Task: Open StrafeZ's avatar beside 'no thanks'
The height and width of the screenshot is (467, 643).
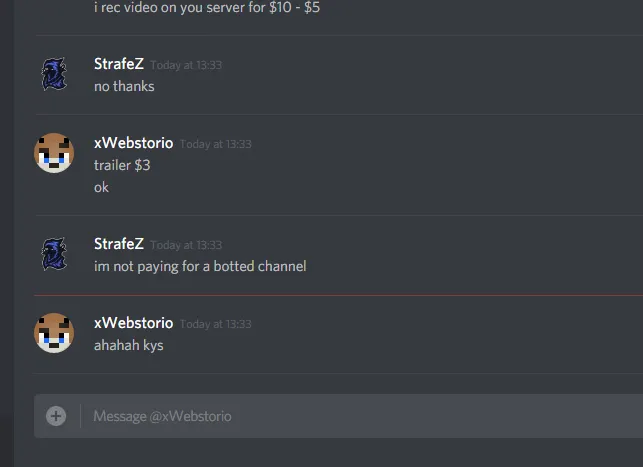Action: [54, 74]
